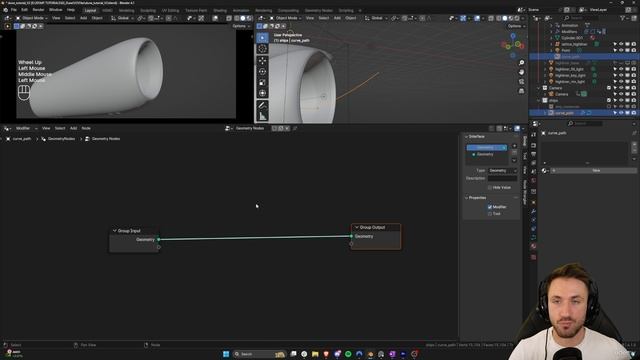Click the Blender logo in the top bar
The width and height of the screenshot is (640, 360).
(x=5, y=10)
